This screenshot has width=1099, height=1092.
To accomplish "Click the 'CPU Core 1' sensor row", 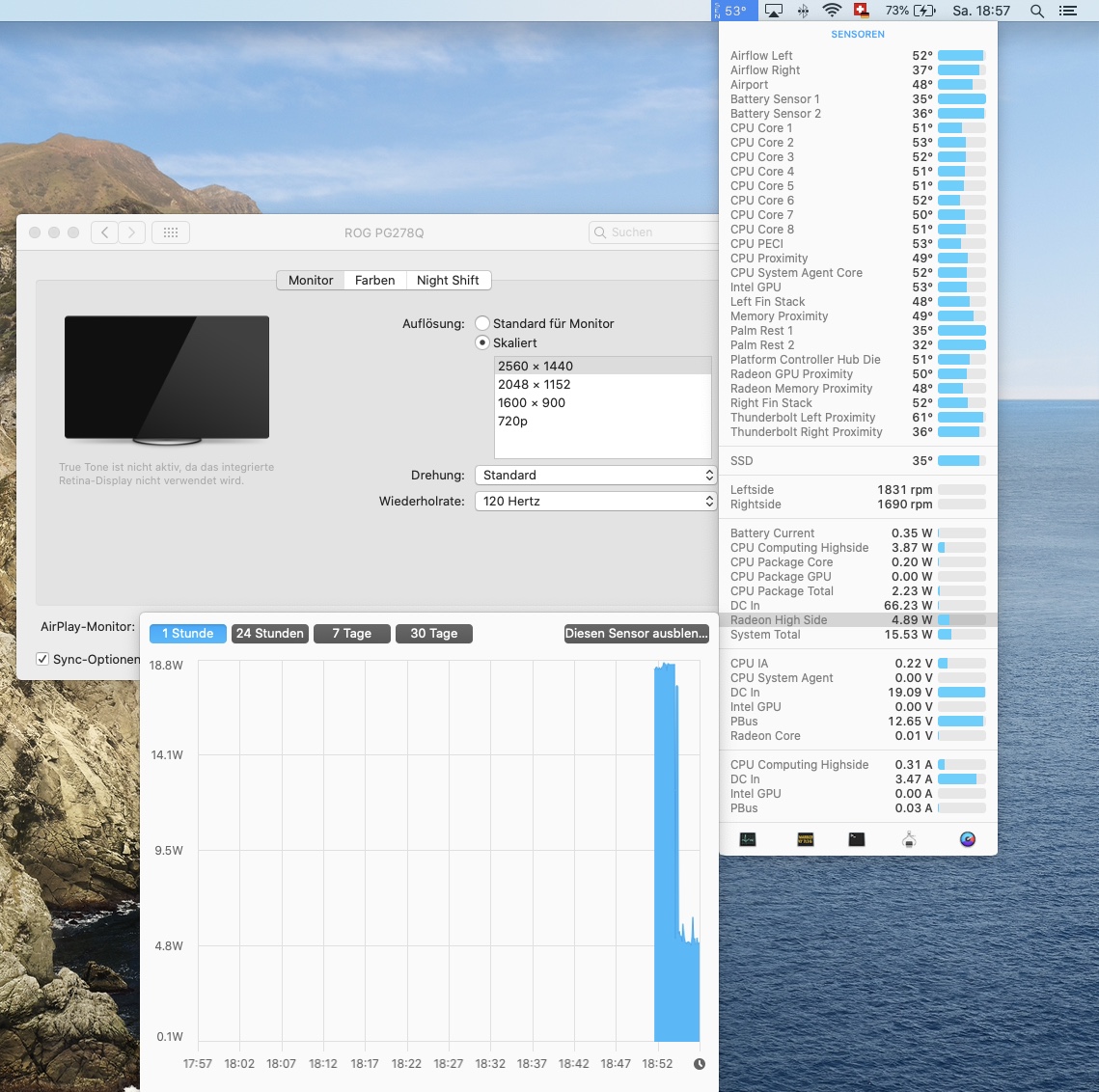I will pos(858,127).
